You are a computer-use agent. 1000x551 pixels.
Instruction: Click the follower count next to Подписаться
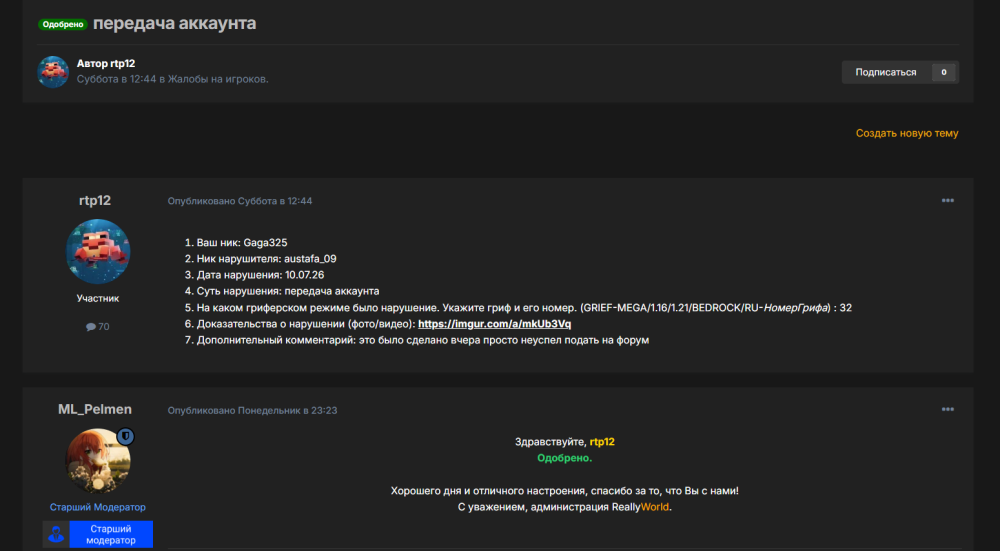(944, 72)
